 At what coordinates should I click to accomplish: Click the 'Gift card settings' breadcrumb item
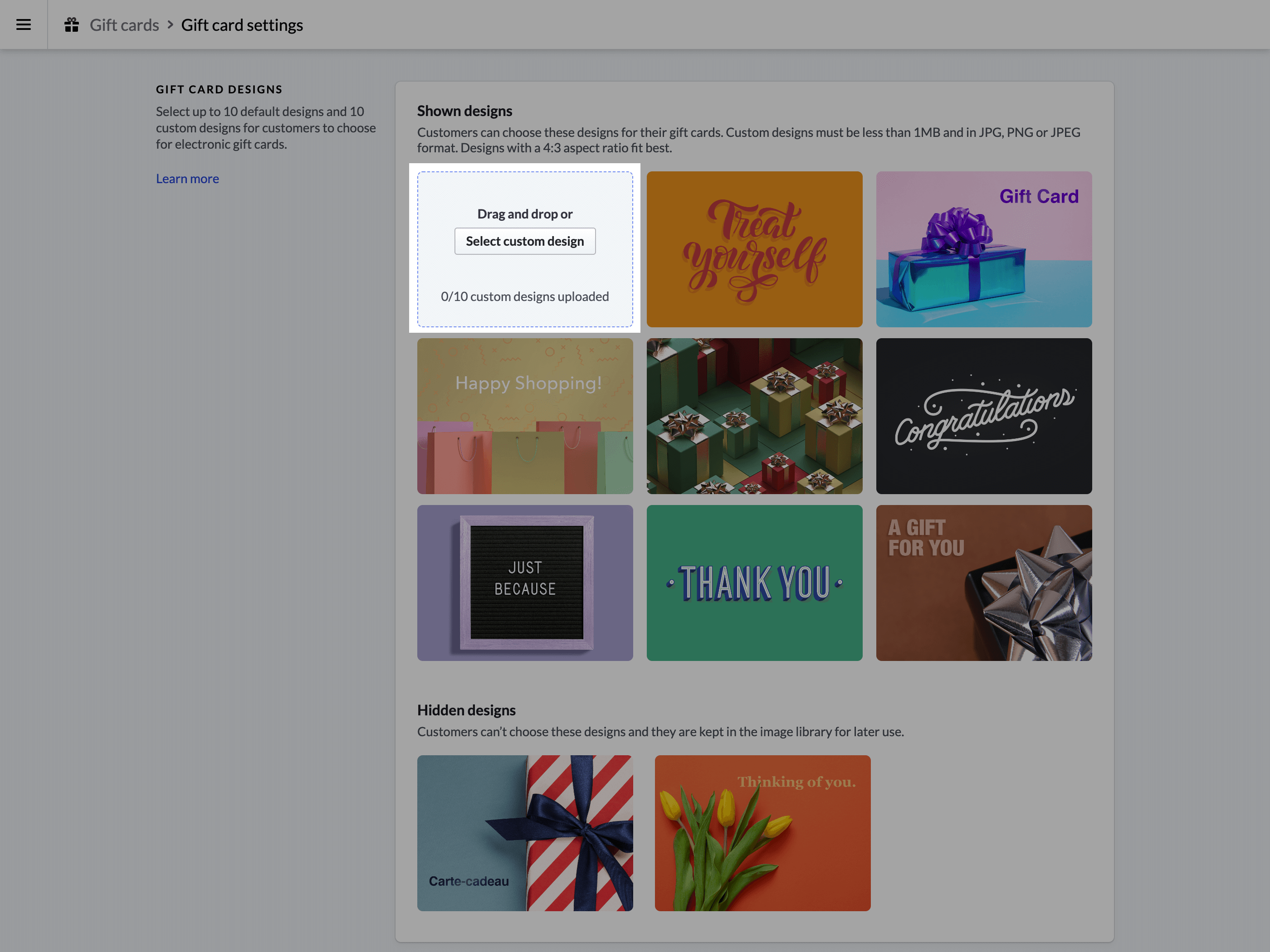(x=241, y=24)
